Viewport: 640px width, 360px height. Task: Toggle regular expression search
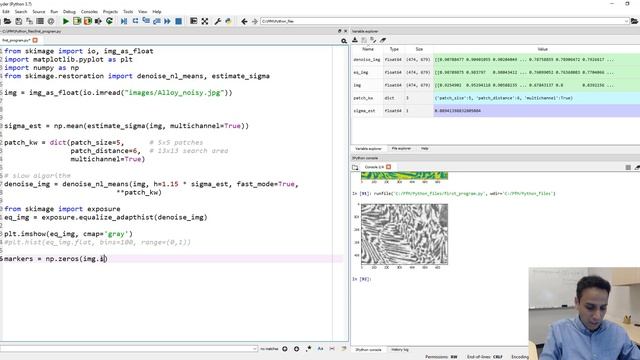coord(309,349)
